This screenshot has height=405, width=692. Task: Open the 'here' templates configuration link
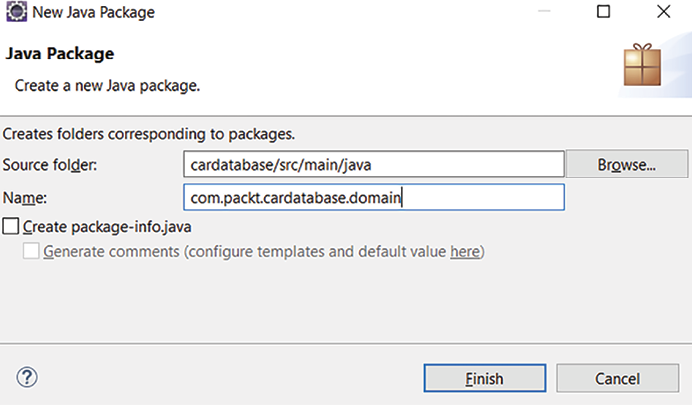(x=464, y=252)
